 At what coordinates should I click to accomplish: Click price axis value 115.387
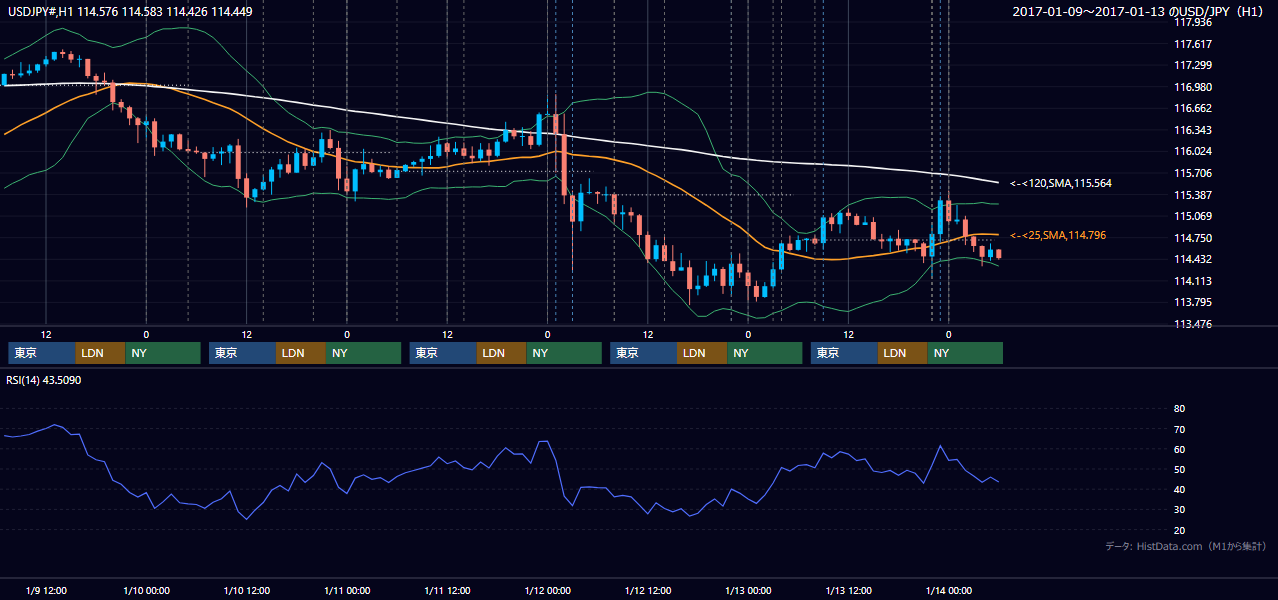[1192, 195]
